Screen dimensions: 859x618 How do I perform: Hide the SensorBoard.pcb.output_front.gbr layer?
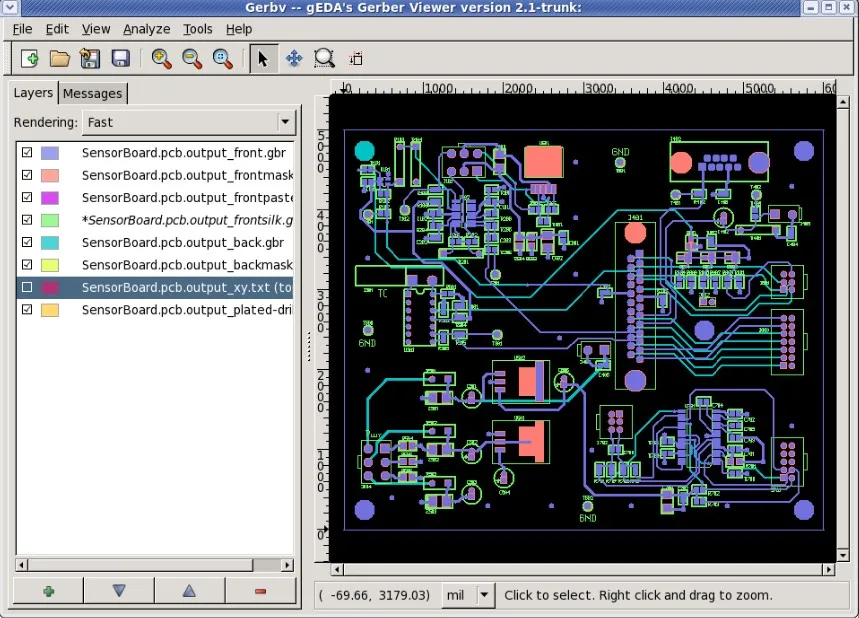[x=27, y=153]
